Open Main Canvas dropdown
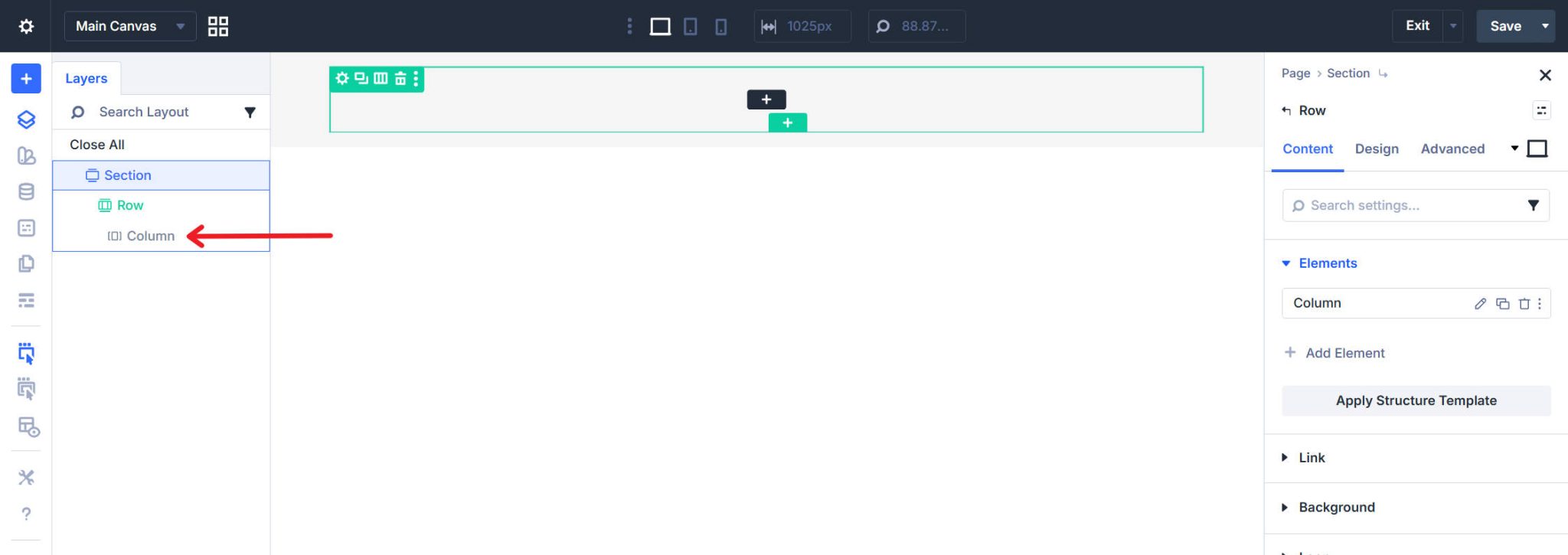The image size is (1568, 555). [130, 26]
